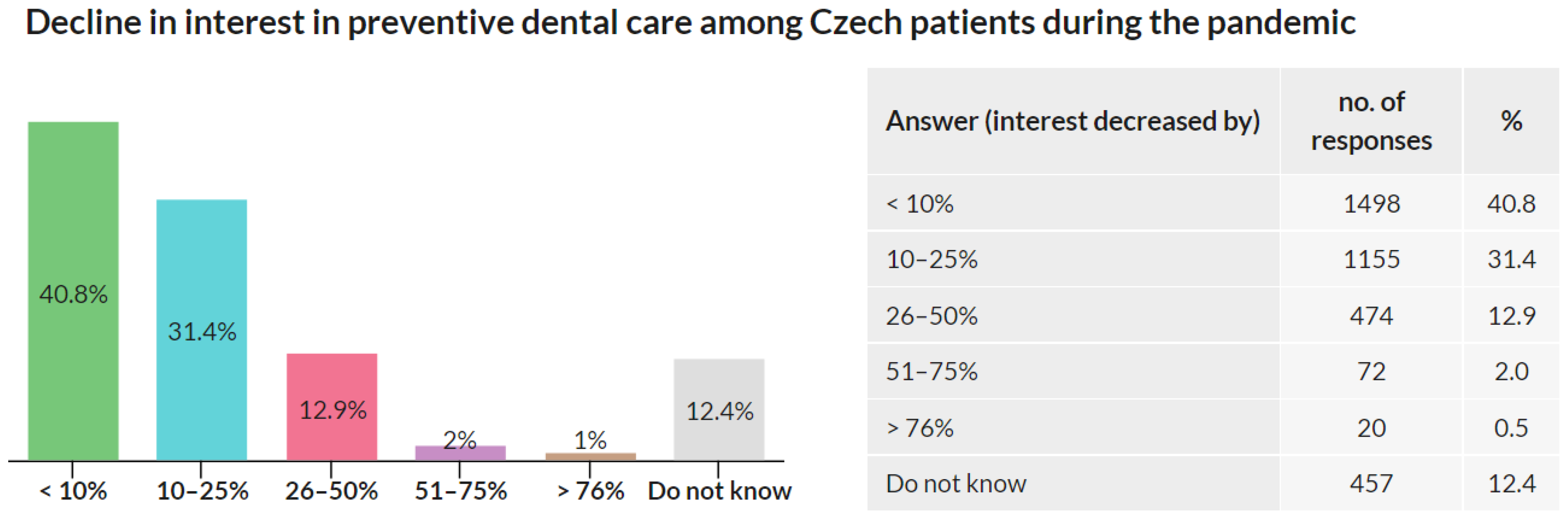Screen dimensions: 1568x519
Task: Select the table cell showing 1498
Action: [1371, 204]
